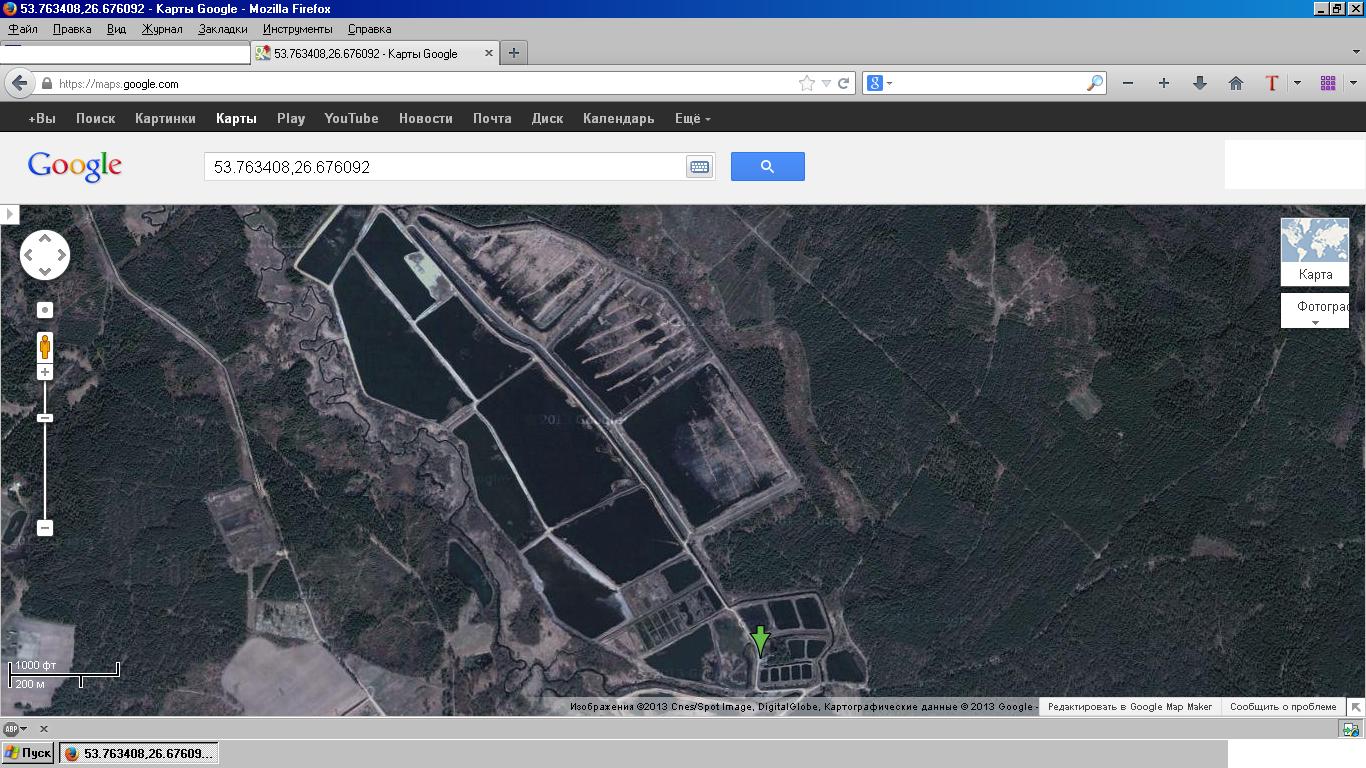
Task: Bookmark page with star icon
Action: pos(807,84)
